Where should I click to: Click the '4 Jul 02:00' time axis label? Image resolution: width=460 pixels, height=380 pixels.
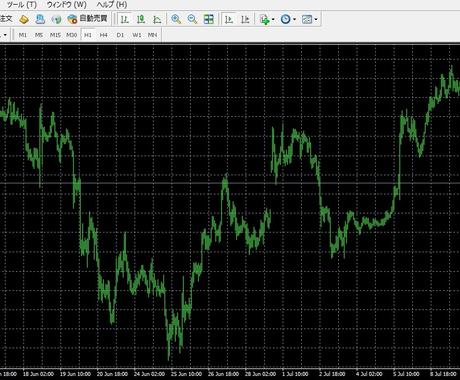point(369,374)
